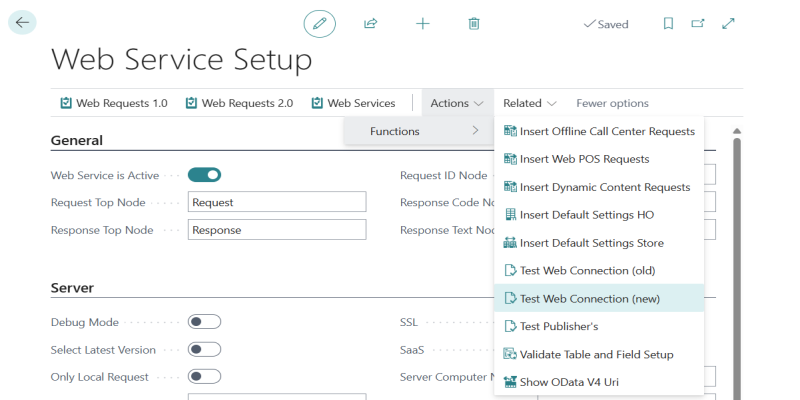Viewport: 800px width, 400px height.
Task: Toggle the Only Local Request switch
Action: point(204,377)
